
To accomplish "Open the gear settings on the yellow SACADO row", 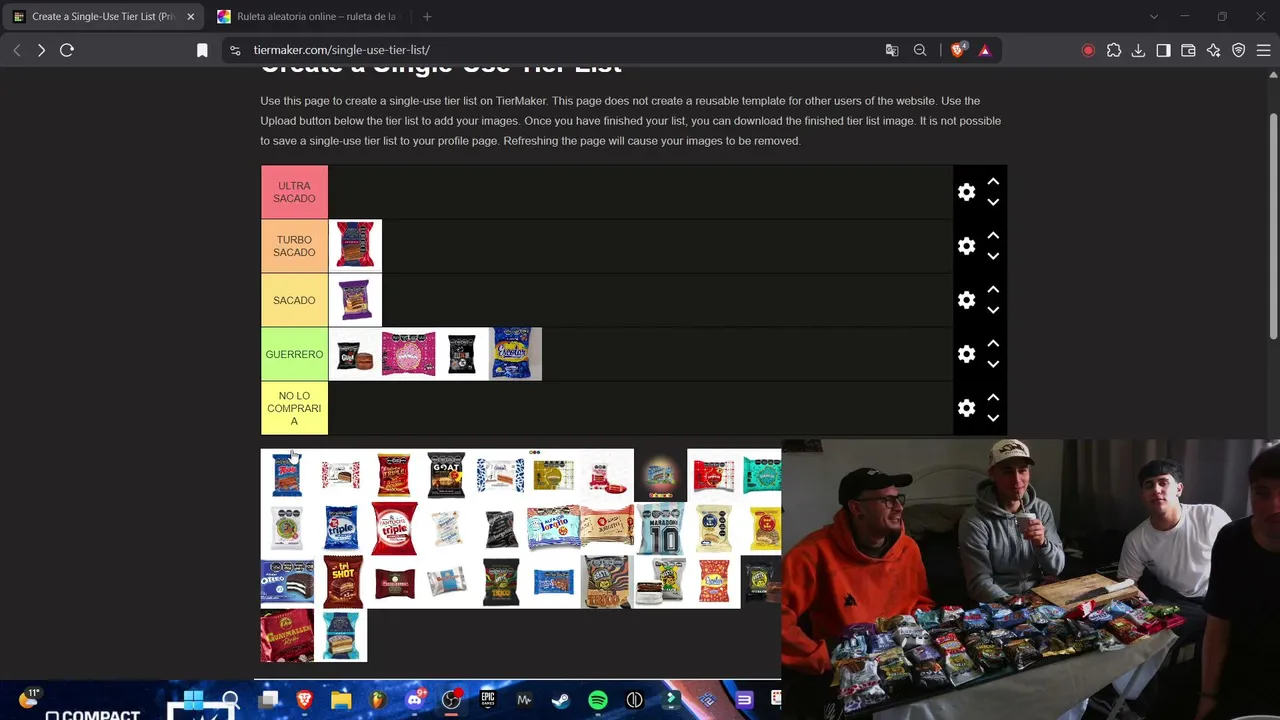I will coord(966,300).
